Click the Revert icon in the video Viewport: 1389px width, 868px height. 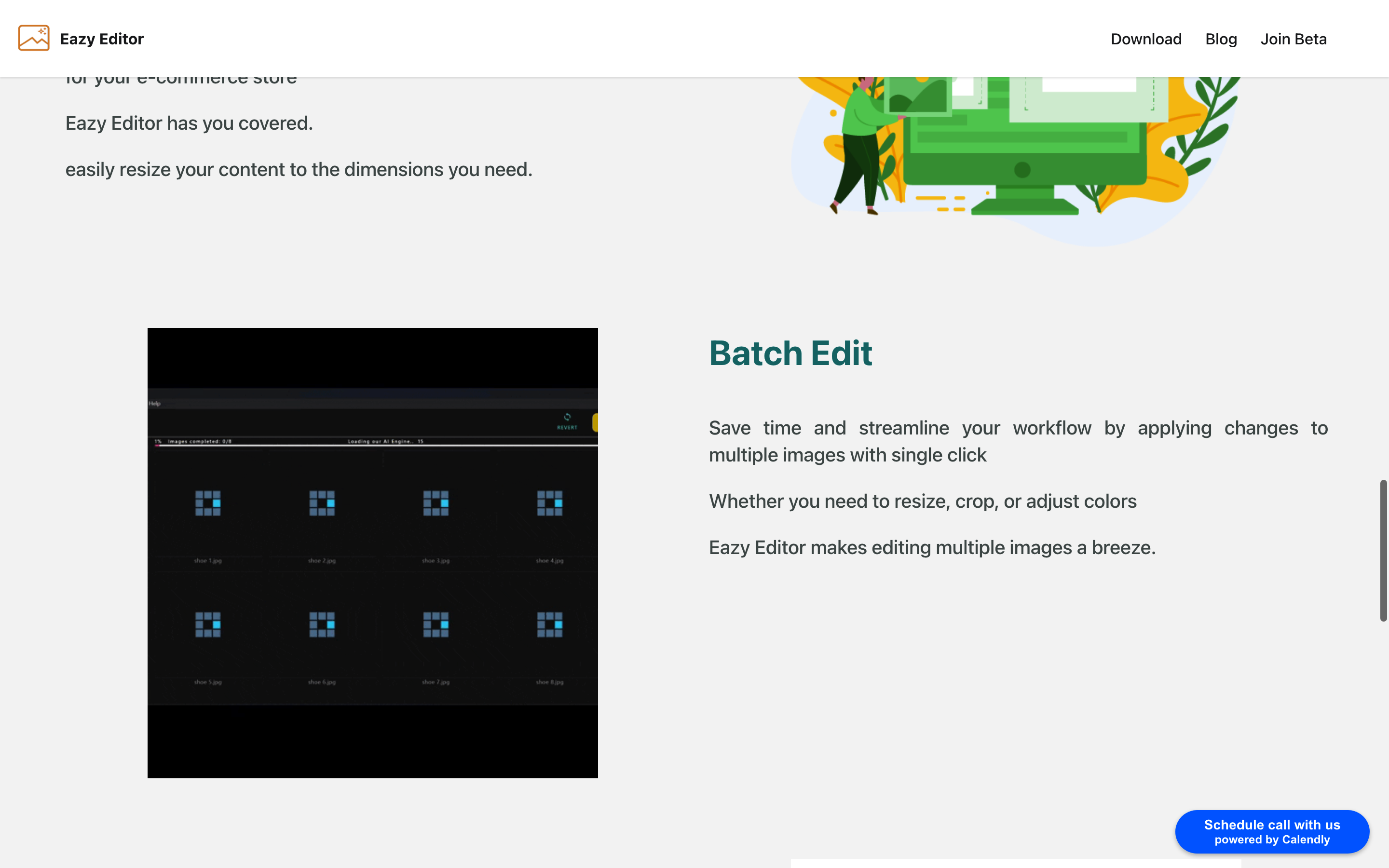(567, 421)
